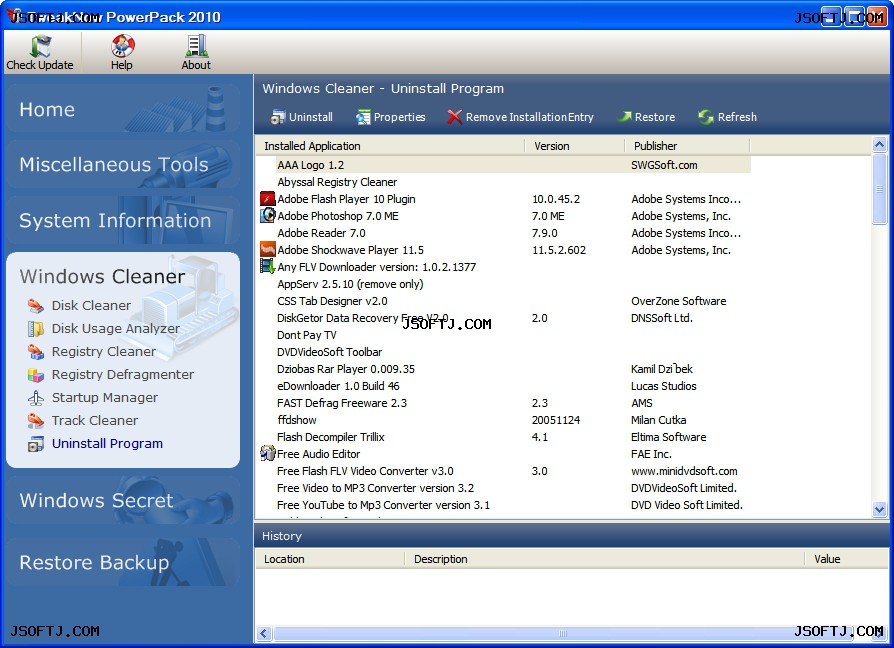This screenshot has width=894, height=648.
Task: Click the Startup Manager icon
Action: [36, 398]
